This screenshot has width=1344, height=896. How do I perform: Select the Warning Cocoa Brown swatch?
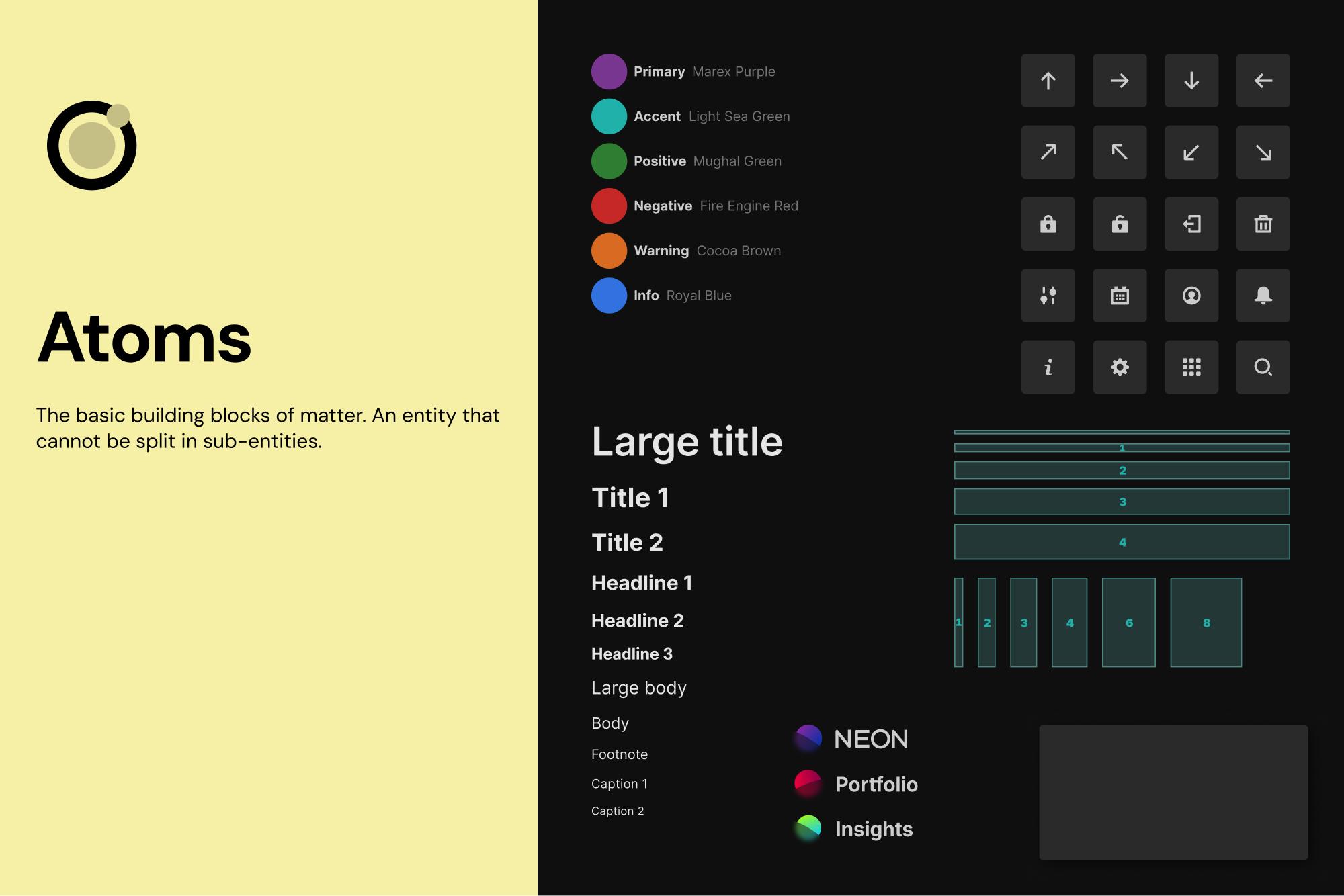(x=609, y=251)
